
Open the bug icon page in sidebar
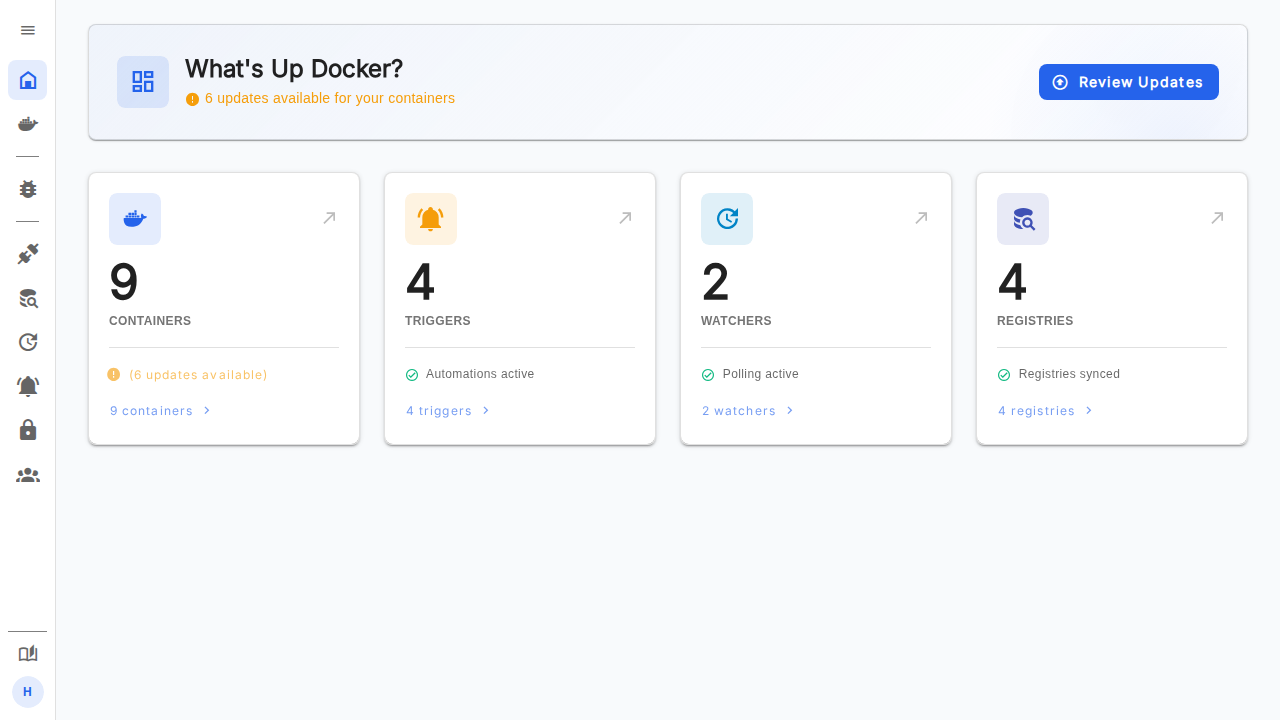click(28, 189)
